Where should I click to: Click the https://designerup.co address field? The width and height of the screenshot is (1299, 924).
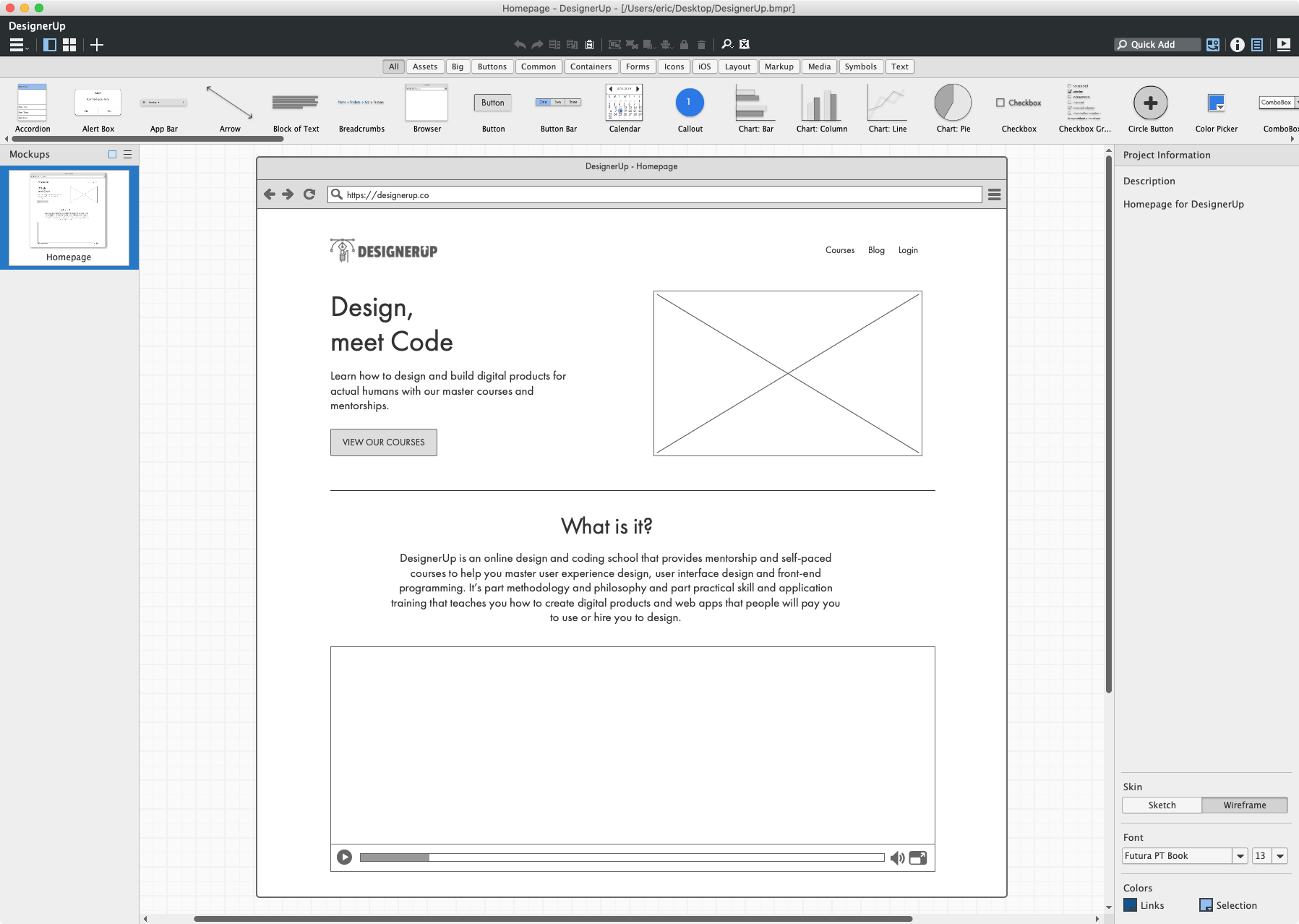(655, 194)
